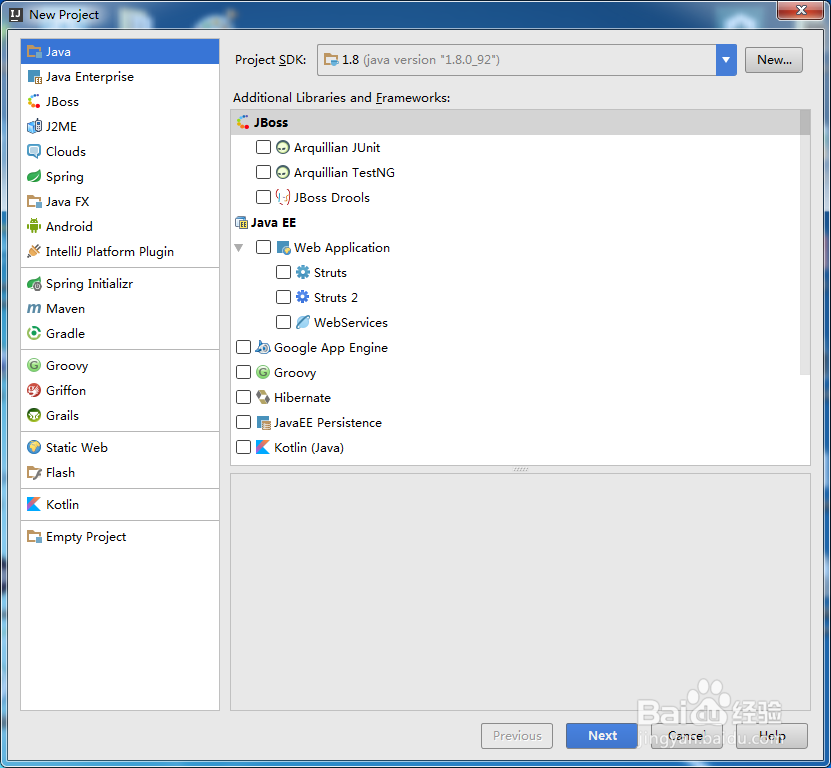831x768 pixels.
Task: Click the JavaEE Persistence icon
Action: pos(263,422)
